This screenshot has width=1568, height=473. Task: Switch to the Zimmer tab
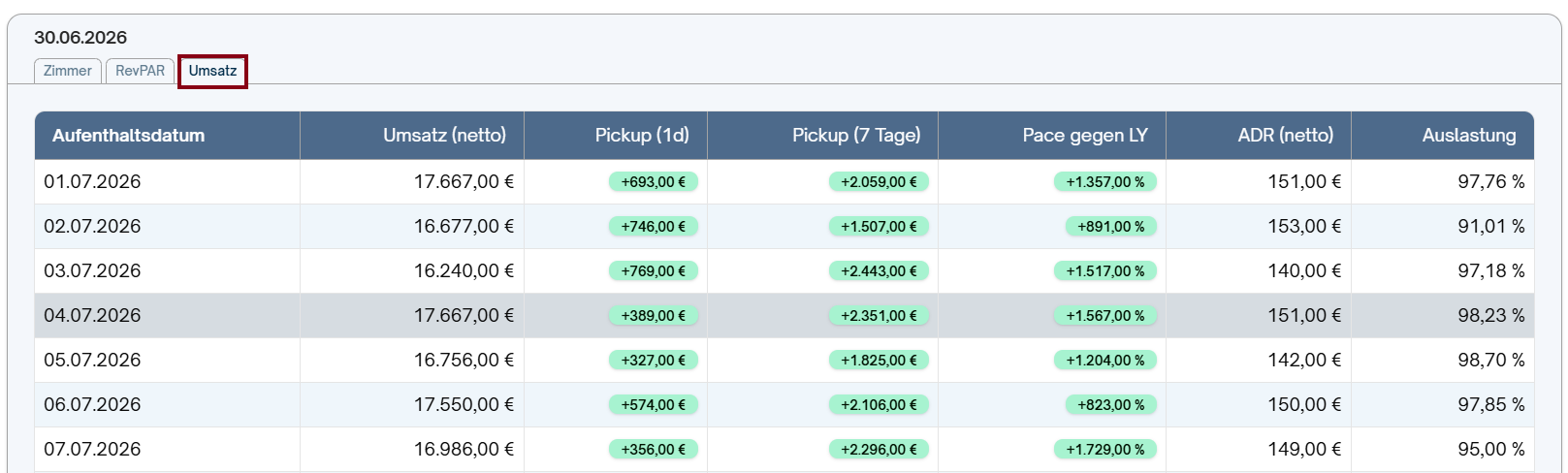pos(68,71)
